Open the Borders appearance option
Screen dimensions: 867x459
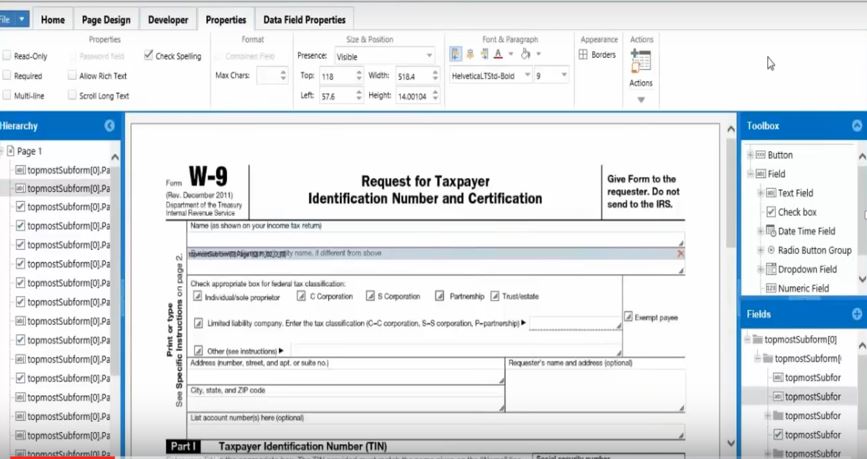coord(597,55)
